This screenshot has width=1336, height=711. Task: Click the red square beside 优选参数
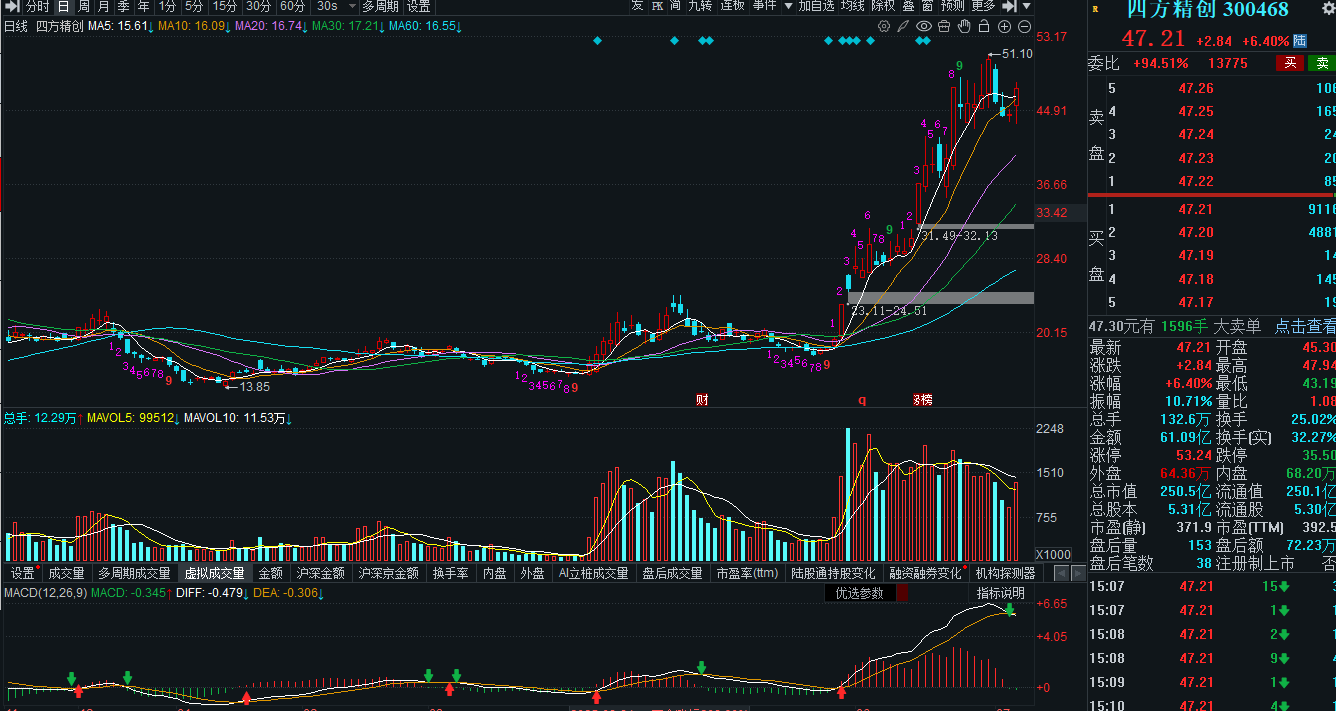point(902,594)
